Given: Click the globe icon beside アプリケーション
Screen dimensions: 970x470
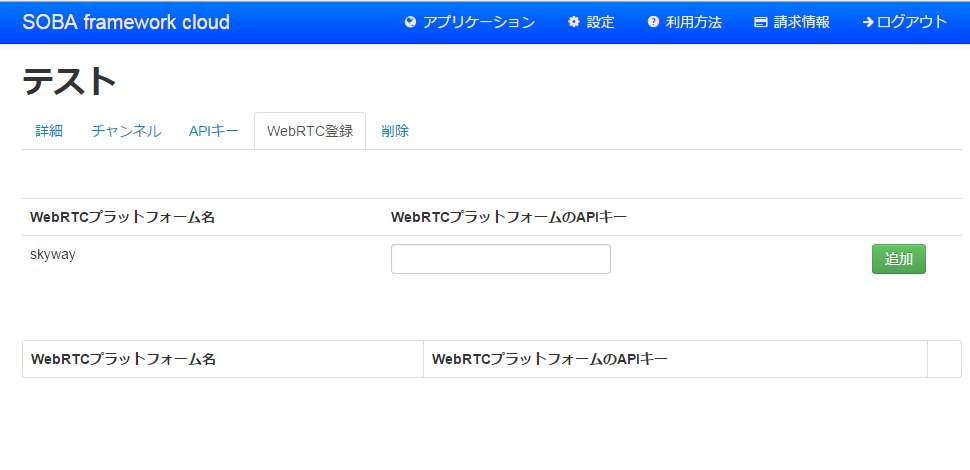Looking at the screenshot, I should (410, 22).
